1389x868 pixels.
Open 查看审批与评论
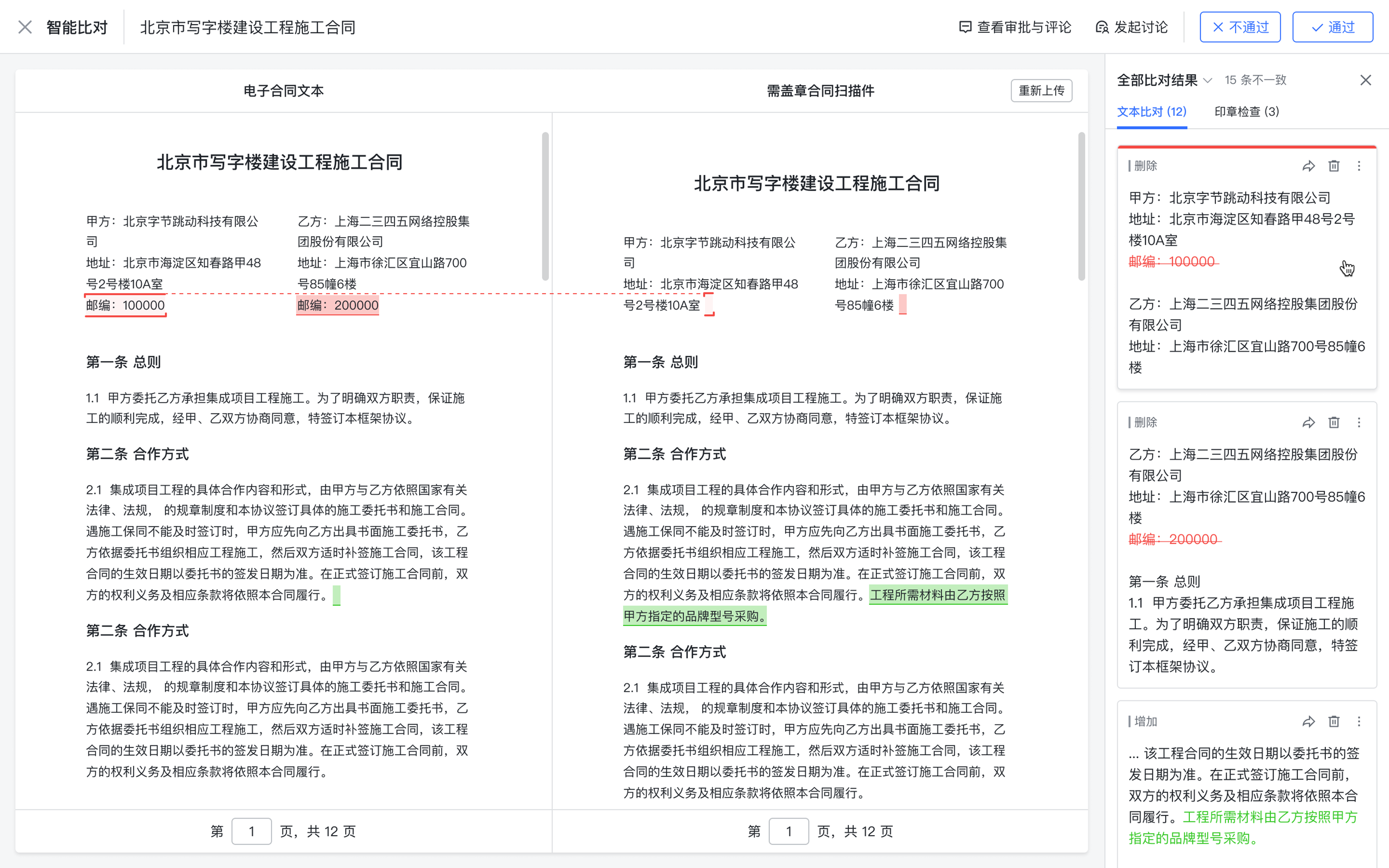tap(1015, 27)
